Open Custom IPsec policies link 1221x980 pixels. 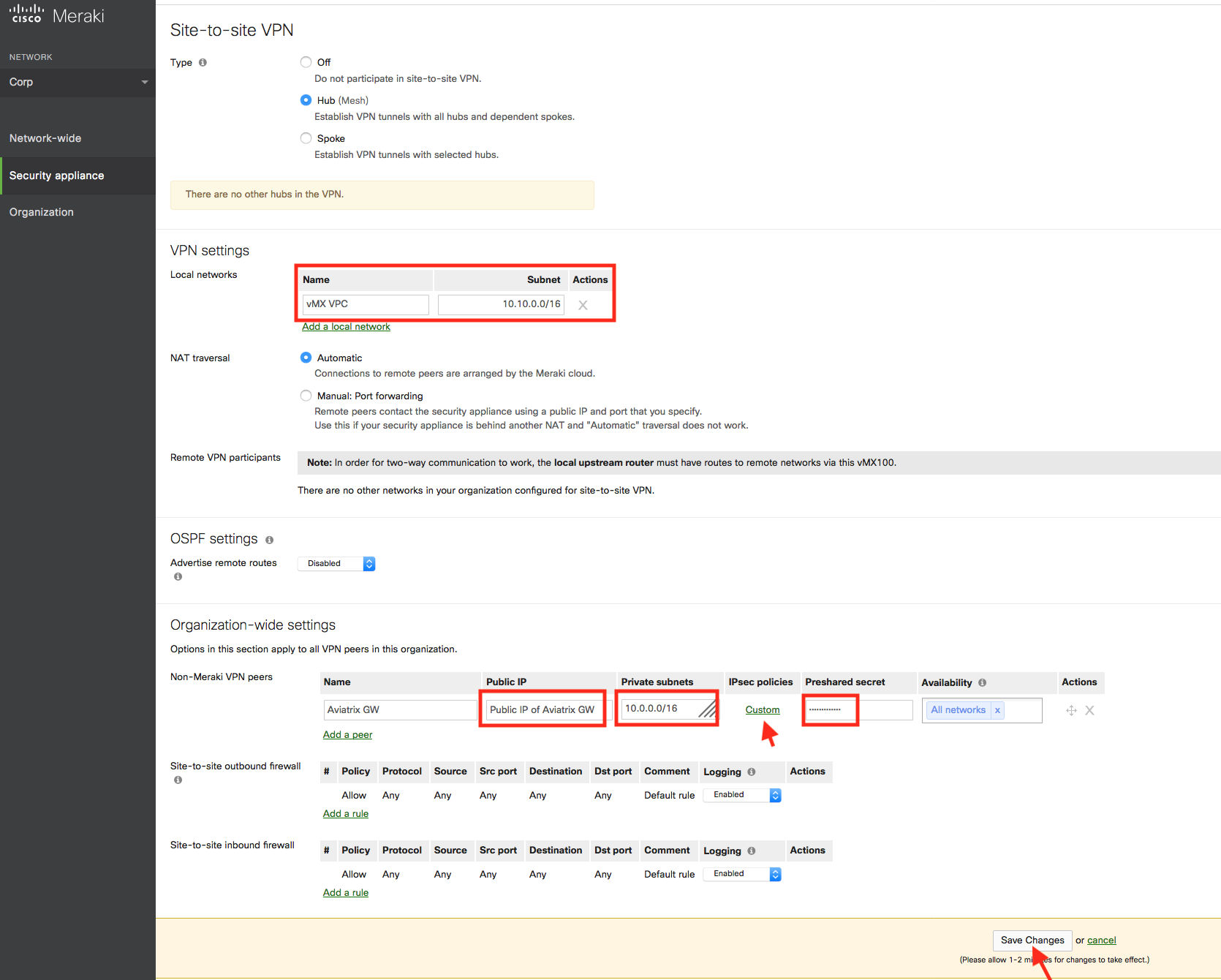tap(762, 710)
